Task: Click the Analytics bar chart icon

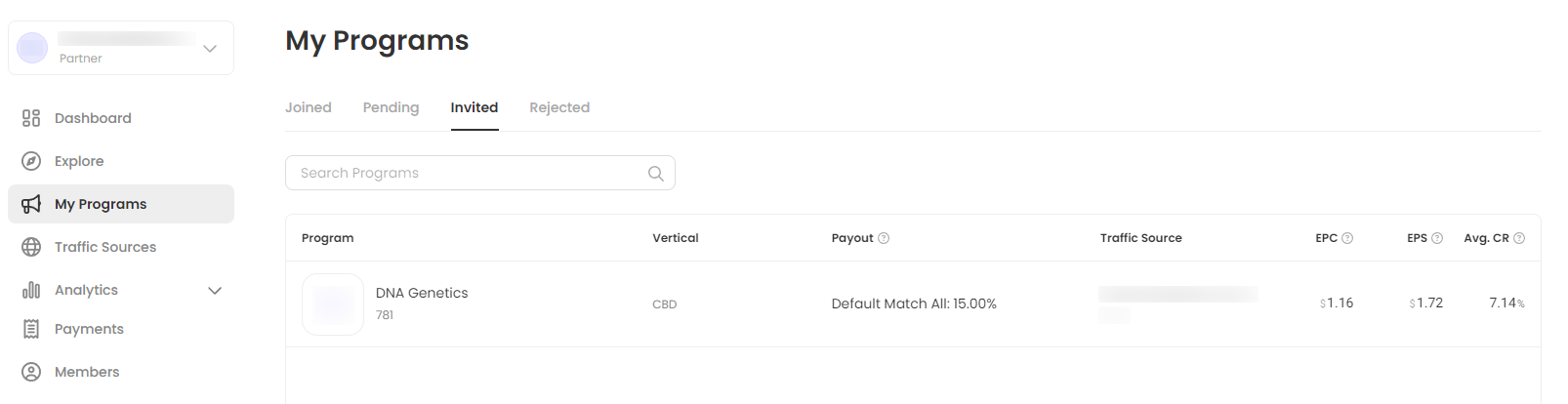Action: coord(31,290)
